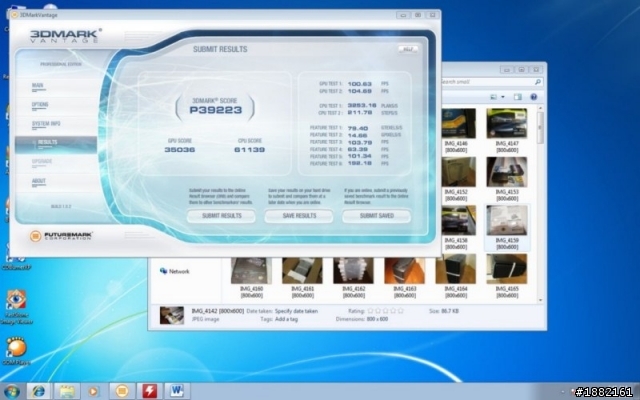Viewport: 640px width, 400px height.
Task: Open the view options dropdown arrow in Explorer
Action: (503, 97)
